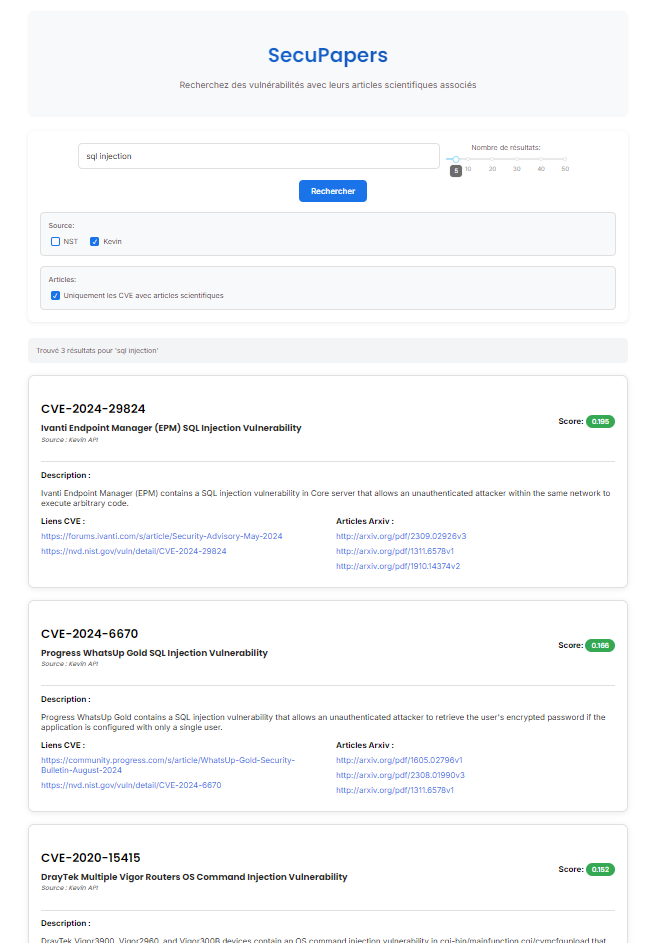645x943 pixels.
Task: Open the NVD link for CVE-2024-6670
Action: (131, 785)
